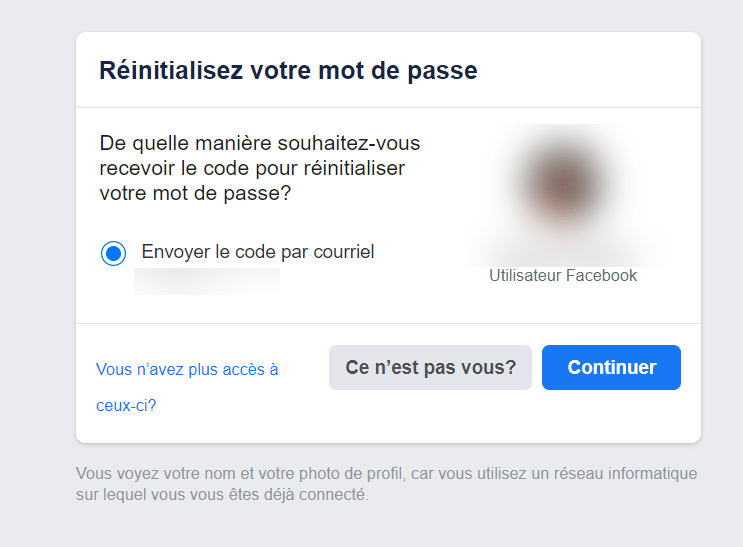
Task: Click the word "Continuer" on blue button
Action: click(x=611, y=367)
